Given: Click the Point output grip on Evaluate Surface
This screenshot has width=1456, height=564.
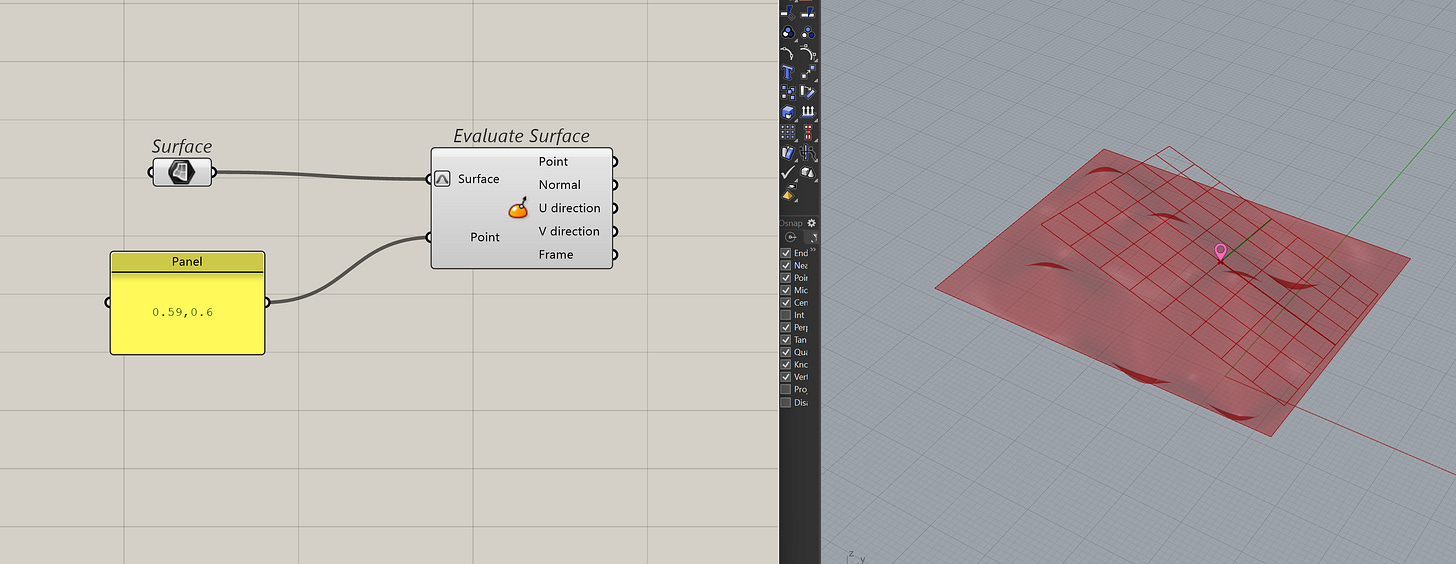Looking at the screenshot, I should click(x=615, y=161).
